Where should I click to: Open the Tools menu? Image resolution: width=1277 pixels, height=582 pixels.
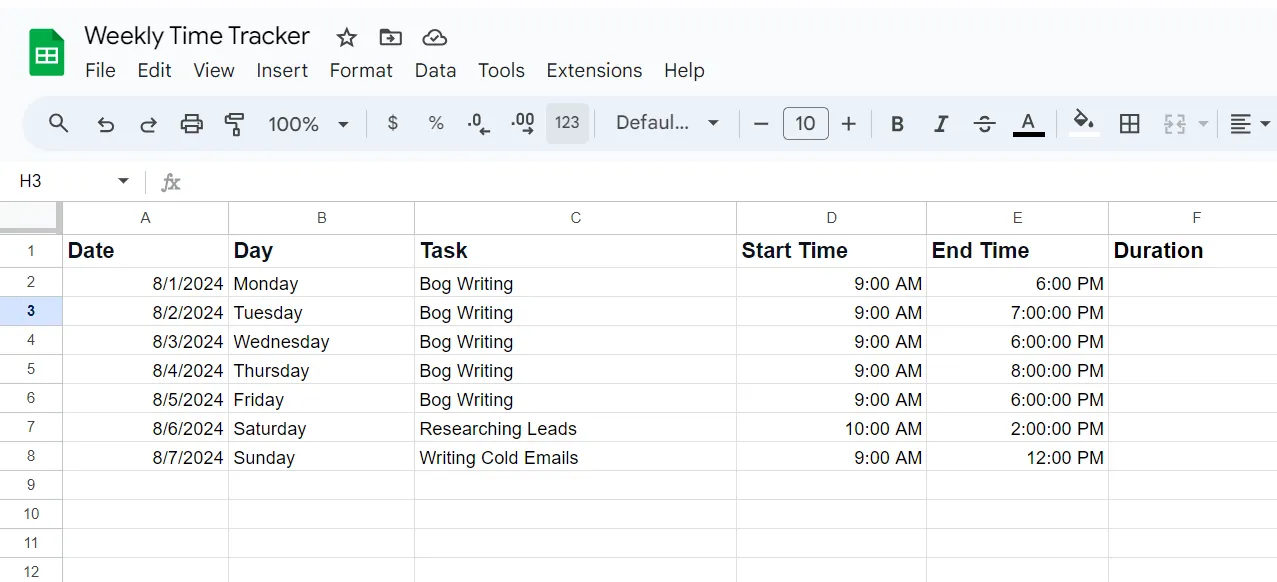click(501, 70)
